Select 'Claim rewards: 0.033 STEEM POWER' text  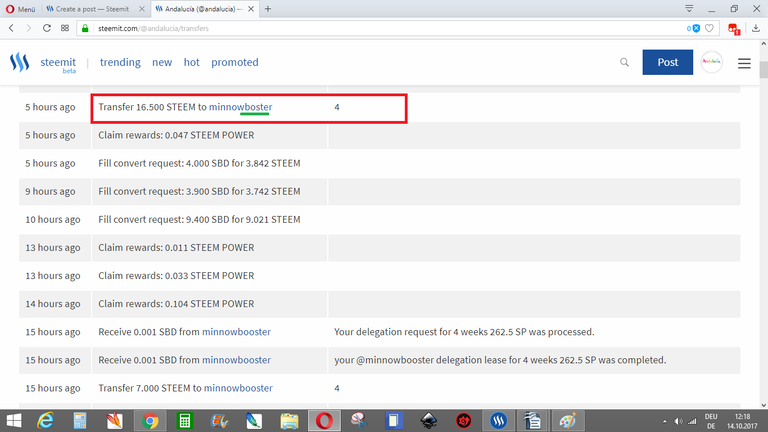[x=176, y=275]
